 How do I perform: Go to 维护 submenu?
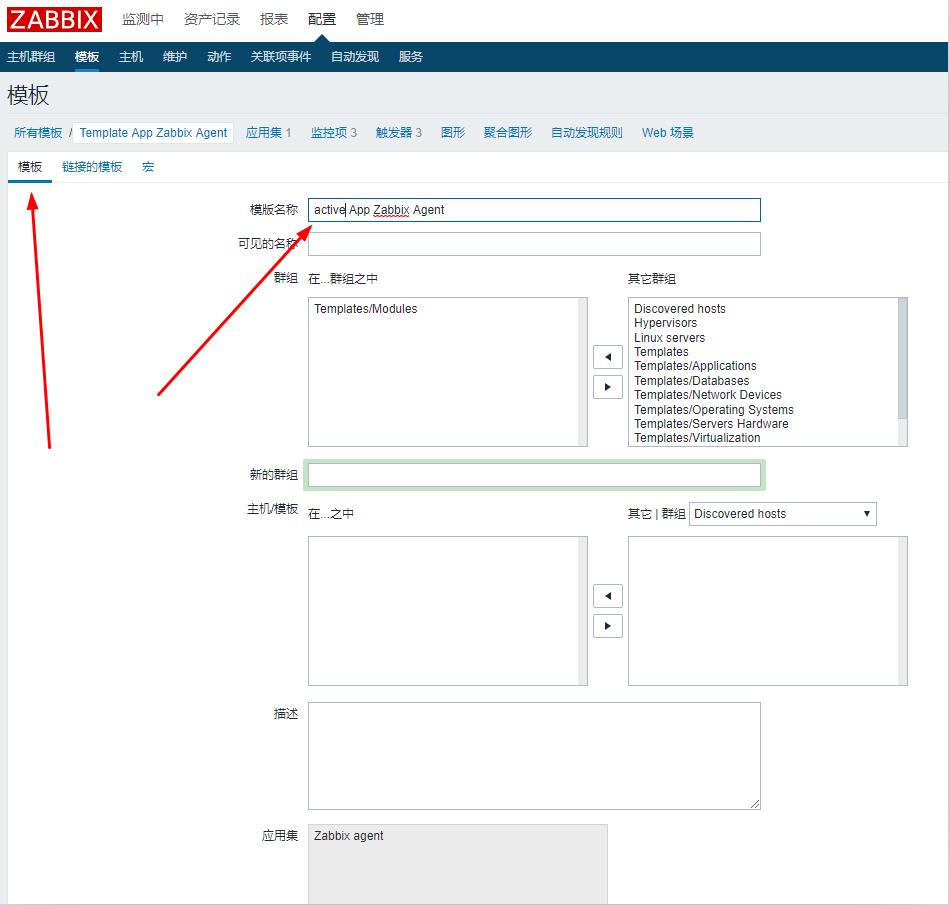coord(174,57)
